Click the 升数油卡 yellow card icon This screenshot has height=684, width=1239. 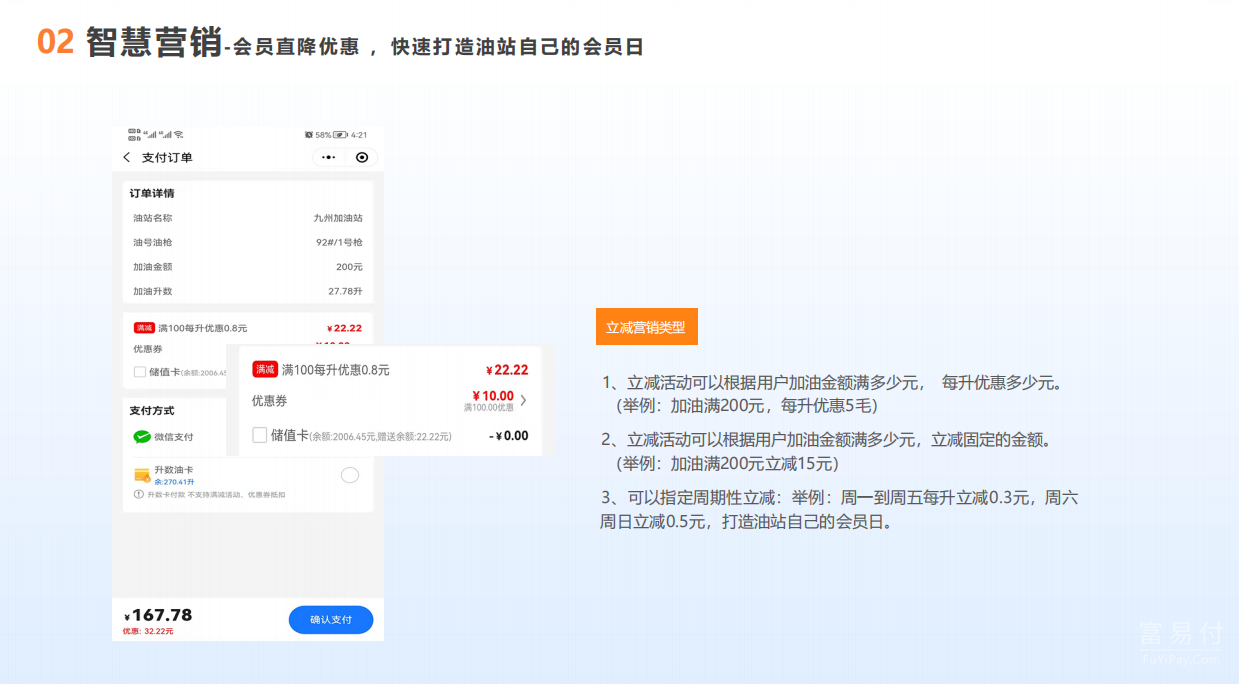point(142,475)
